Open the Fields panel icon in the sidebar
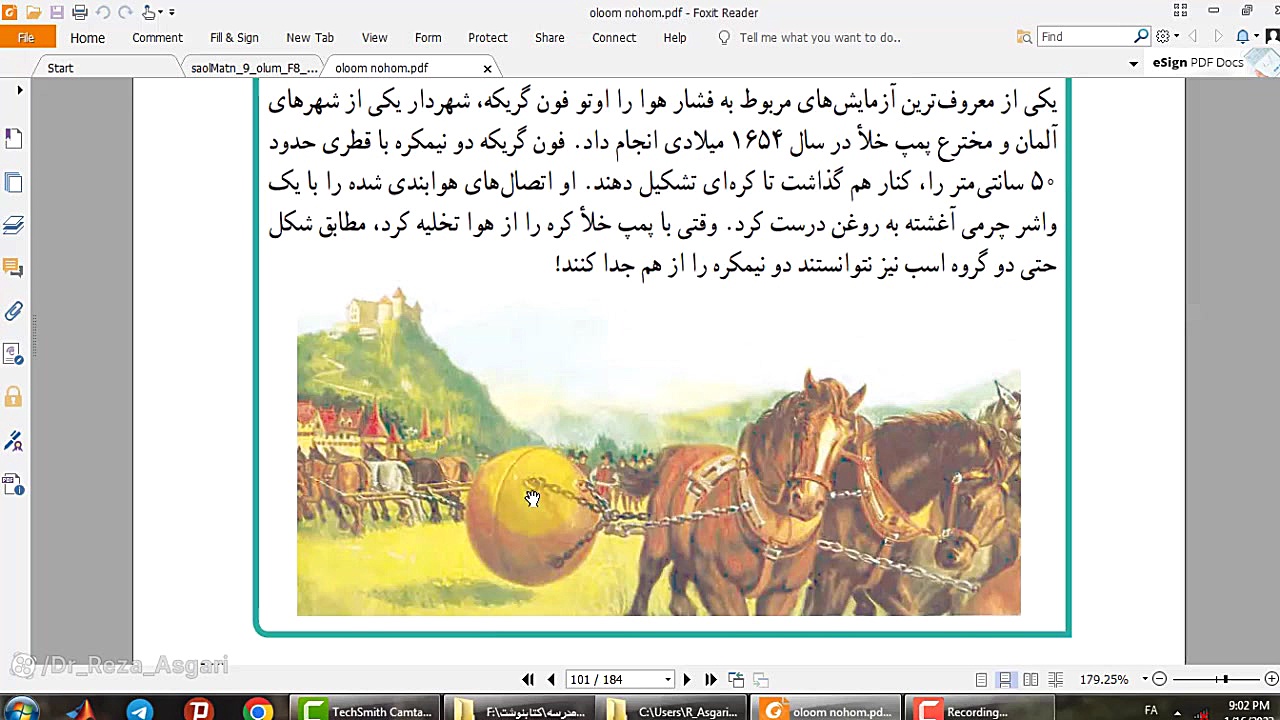Screen dimensions: 1280x720 coord(14,354)
